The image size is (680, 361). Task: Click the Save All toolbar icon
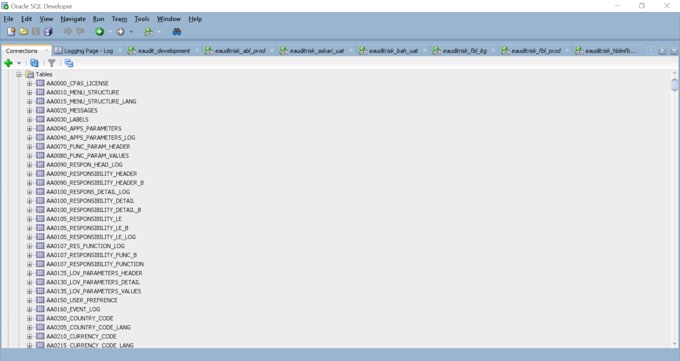point(48,32)
